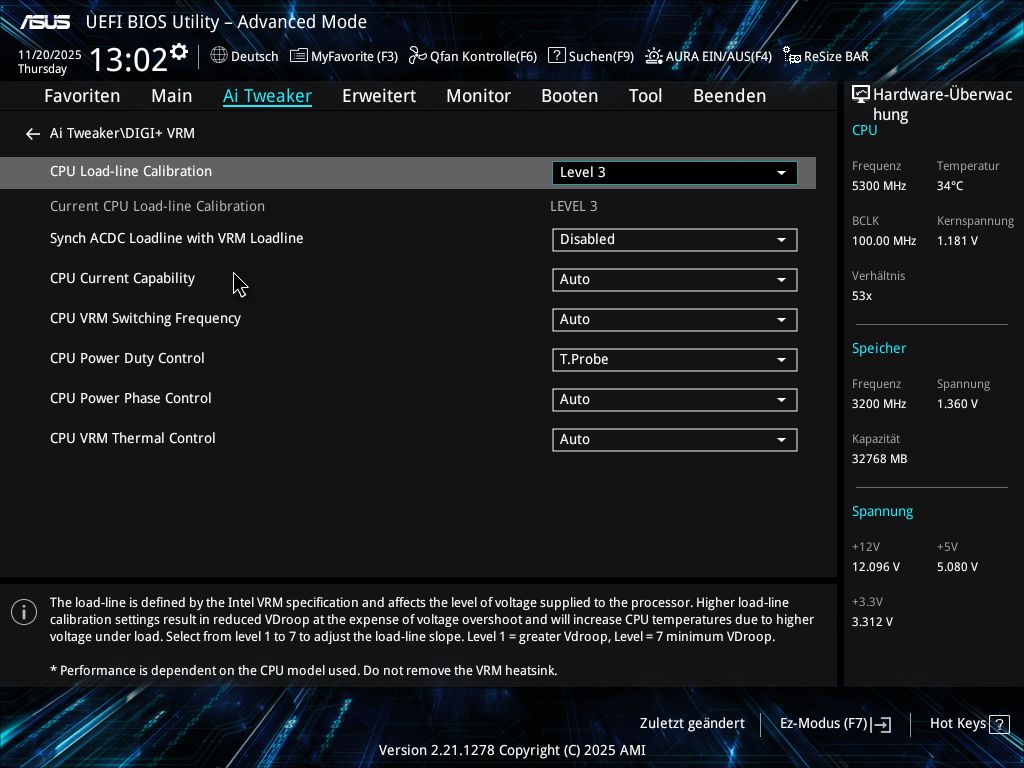Click the Deutsch language button

click(x=245, y=56)
